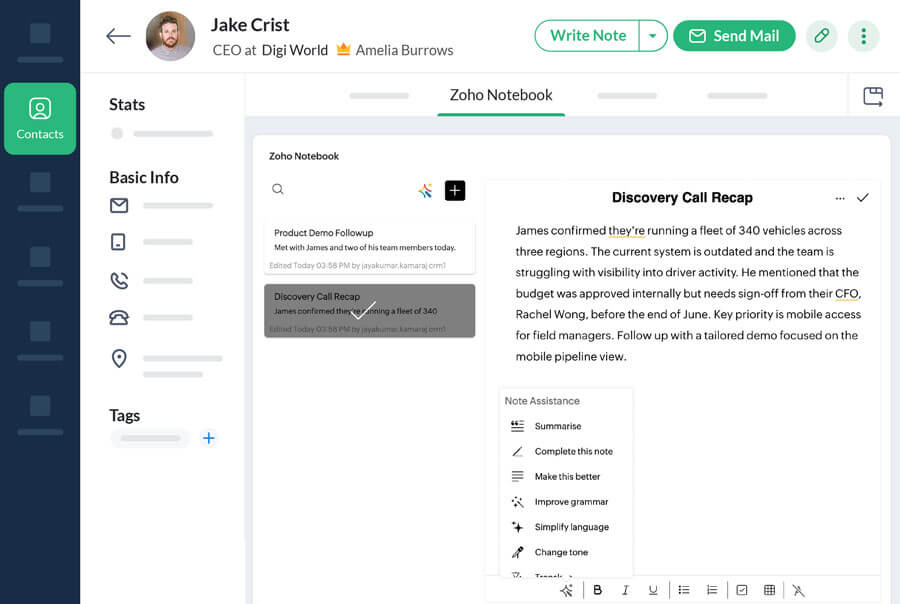This screenshot has height=604, width=900.
Task: Choose Make this better option
Action: click(565, 477)
